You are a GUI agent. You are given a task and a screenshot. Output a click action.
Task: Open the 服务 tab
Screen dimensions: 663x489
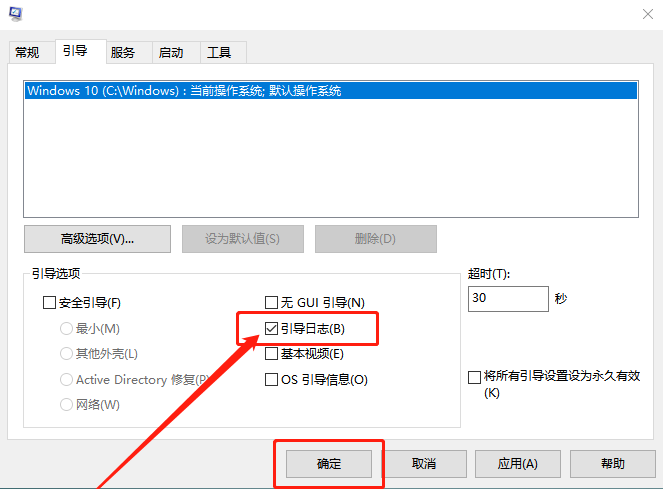pyautogui.click(x=123, y=52)
